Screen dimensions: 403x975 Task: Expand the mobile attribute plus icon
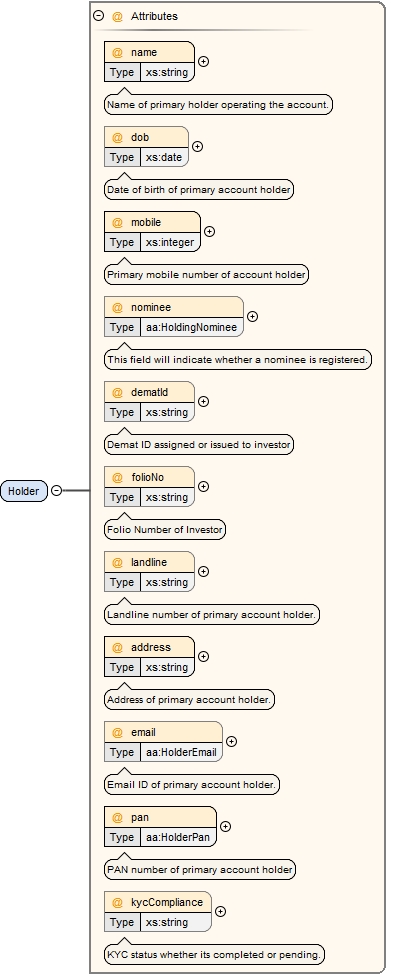(x=210, y=231)
